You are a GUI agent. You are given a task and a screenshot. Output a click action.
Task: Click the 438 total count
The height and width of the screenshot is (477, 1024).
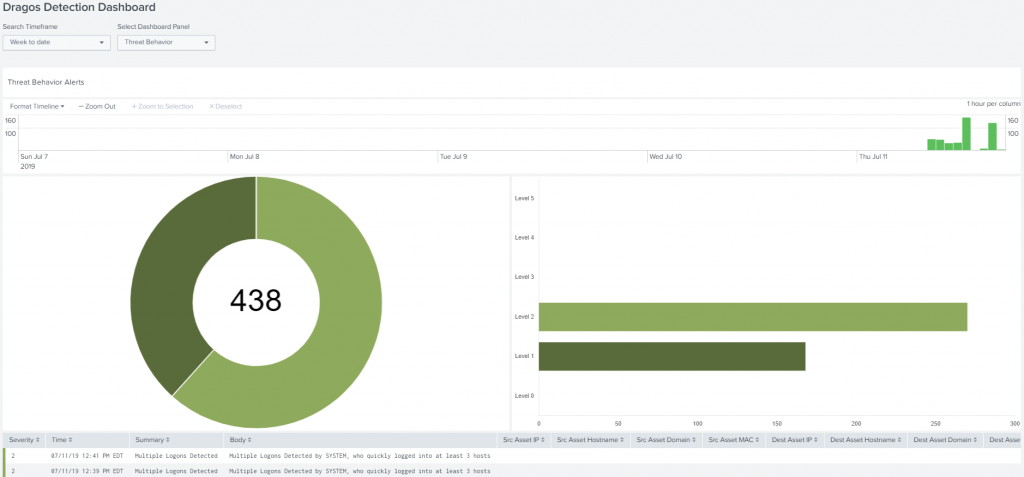(x=256, y=301)
